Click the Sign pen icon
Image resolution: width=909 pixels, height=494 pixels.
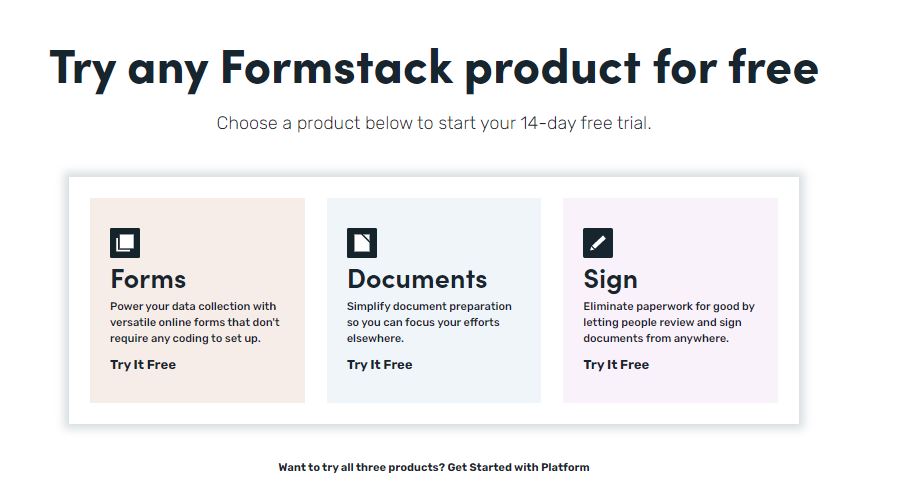click(598, 243)
